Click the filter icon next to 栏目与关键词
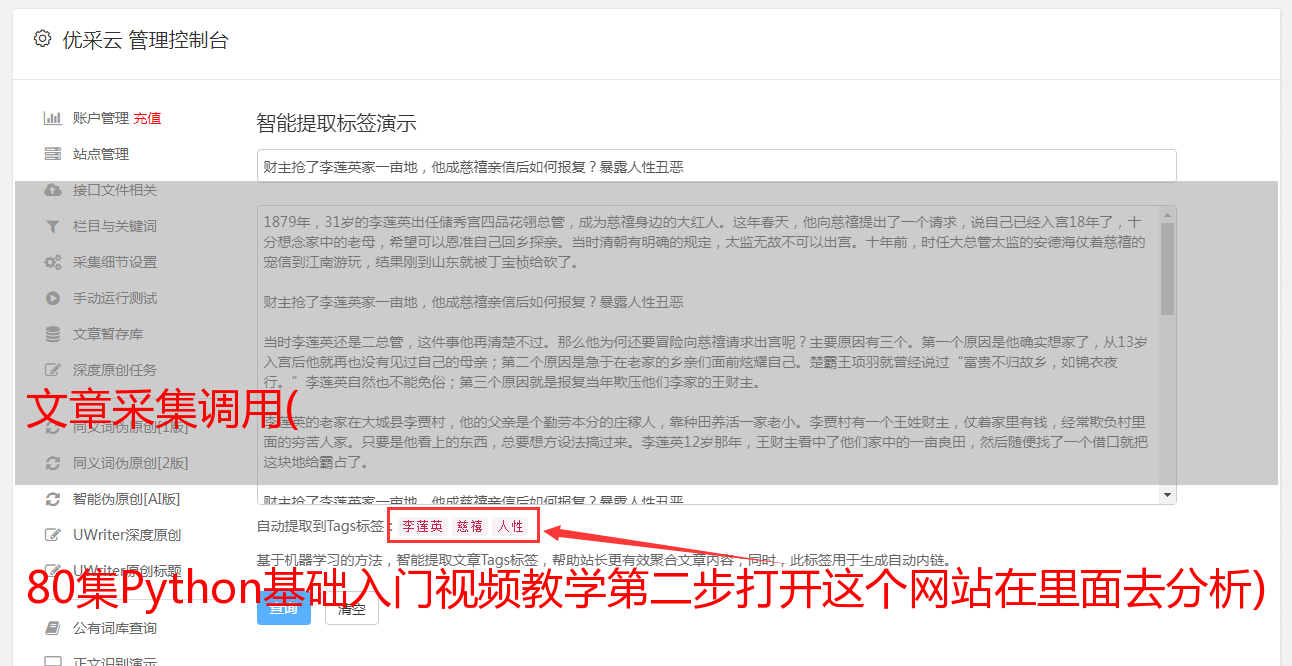The width and height of the screenshot is (1292, 666). [53, 226]
